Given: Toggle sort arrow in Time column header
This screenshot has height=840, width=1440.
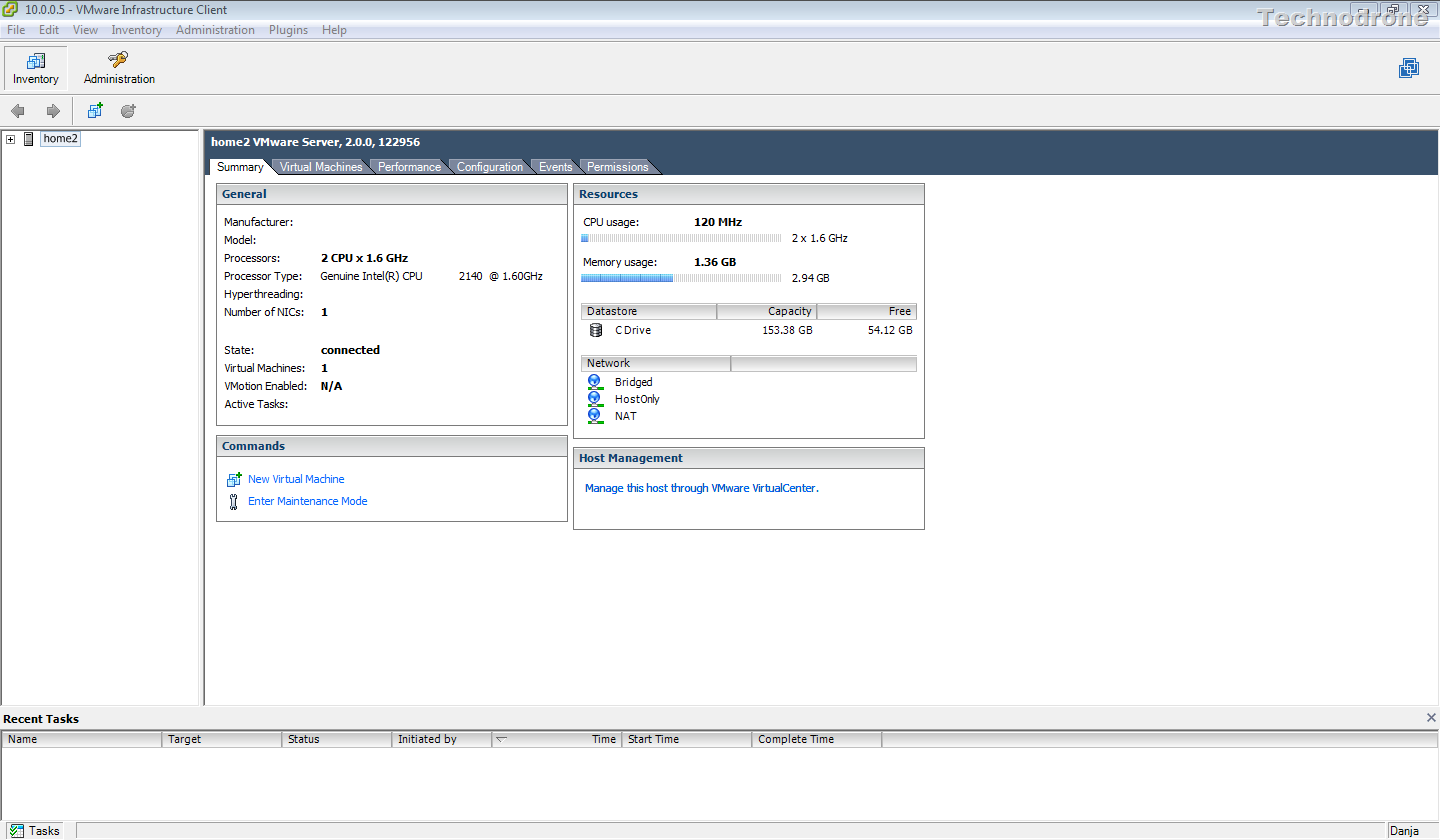Looking at the screenshot, I should tap(502, 739).
